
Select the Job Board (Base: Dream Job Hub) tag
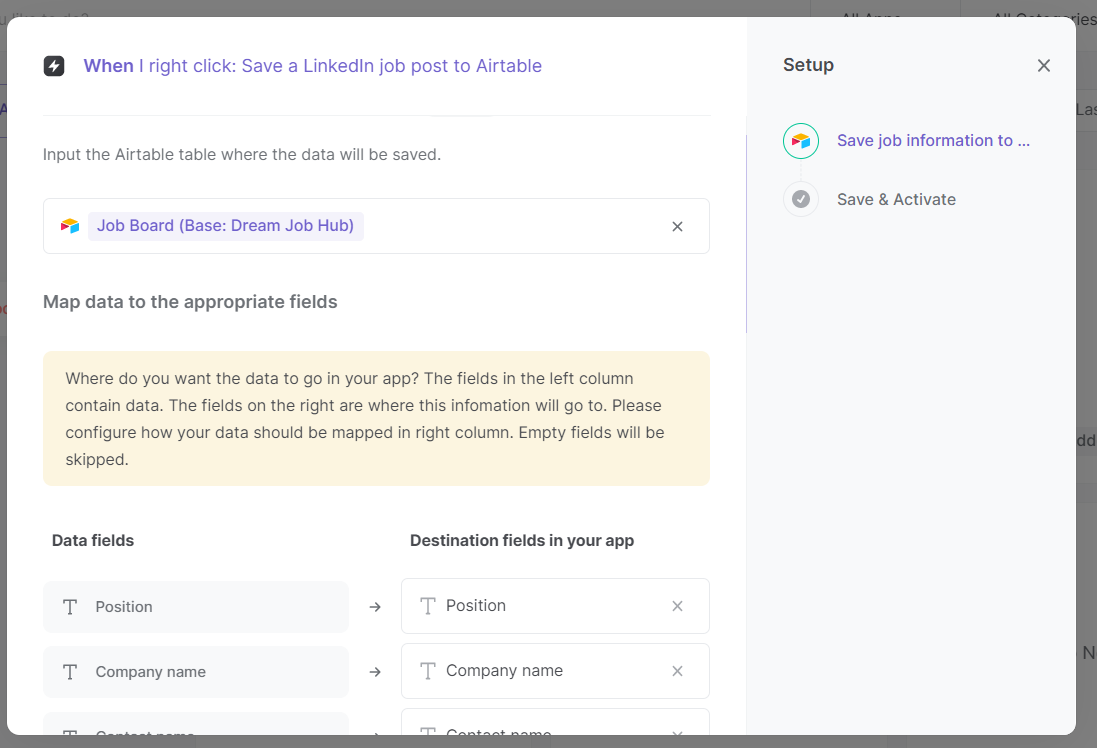click(225, 226)
